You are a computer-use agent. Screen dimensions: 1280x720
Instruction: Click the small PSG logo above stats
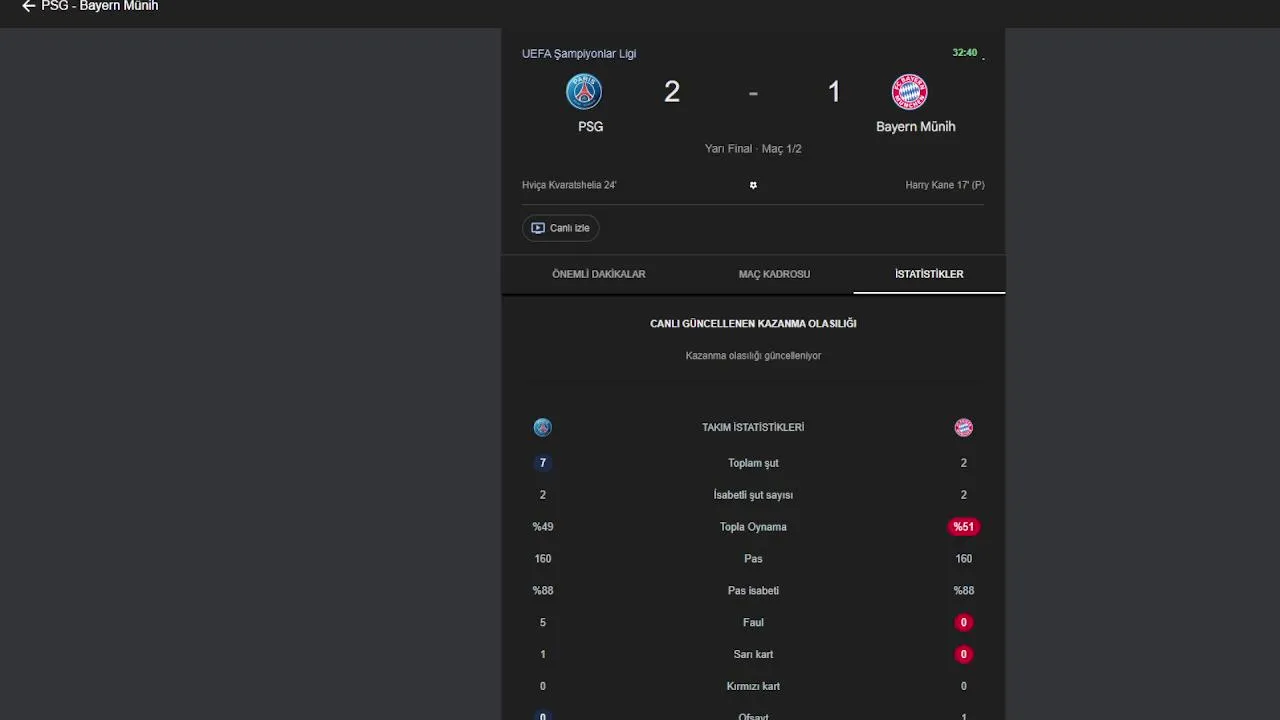tap(543, 428)
